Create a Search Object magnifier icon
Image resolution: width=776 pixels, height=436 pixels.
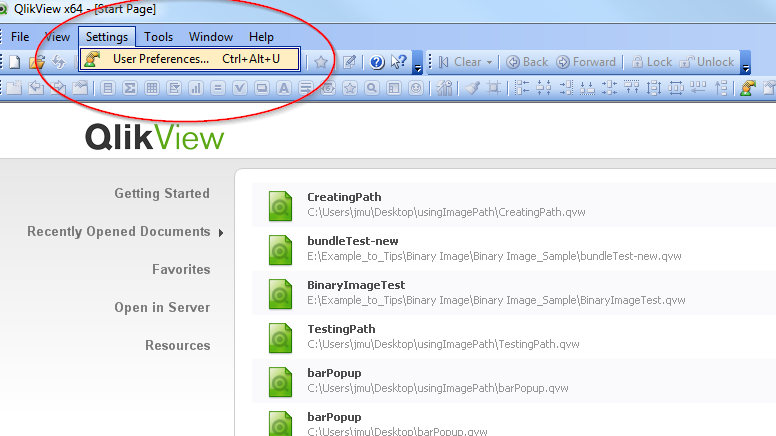[x=372, y=89]
